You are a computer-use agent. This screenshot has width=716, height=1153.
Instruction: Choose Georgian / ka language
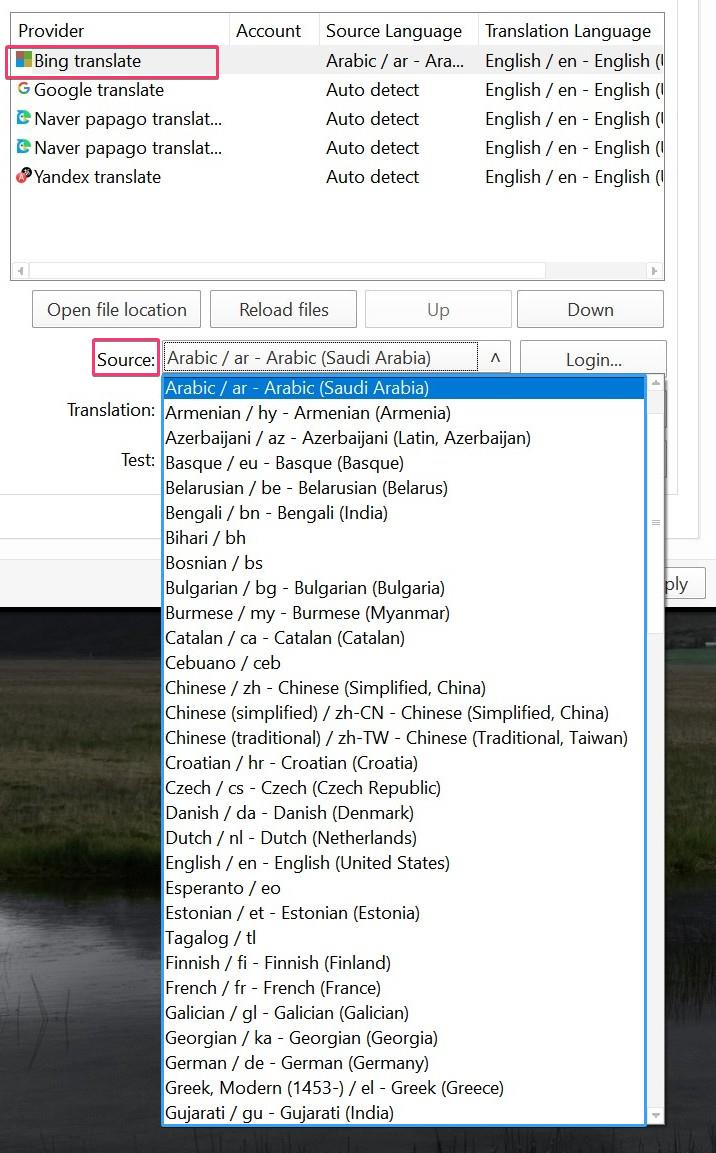coord(404,1038)
